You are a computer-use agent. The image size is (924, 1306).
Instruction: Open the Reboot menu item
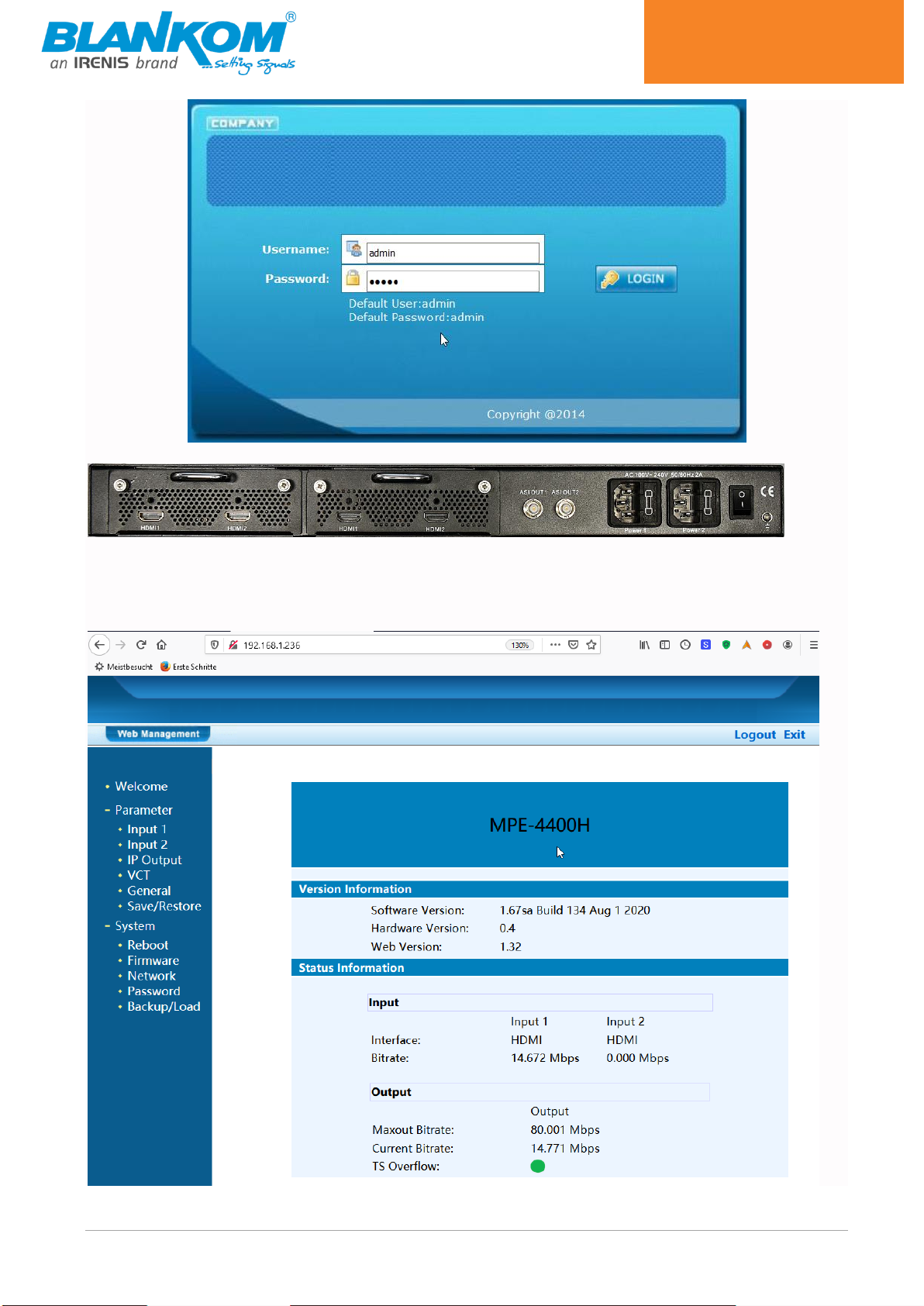147,945
